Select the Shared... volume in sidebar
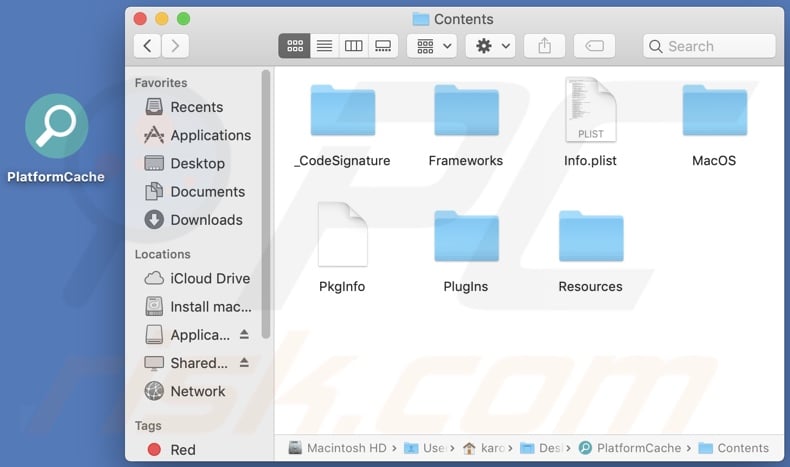Viewport: 790px width, 467px height. point(186,363)
